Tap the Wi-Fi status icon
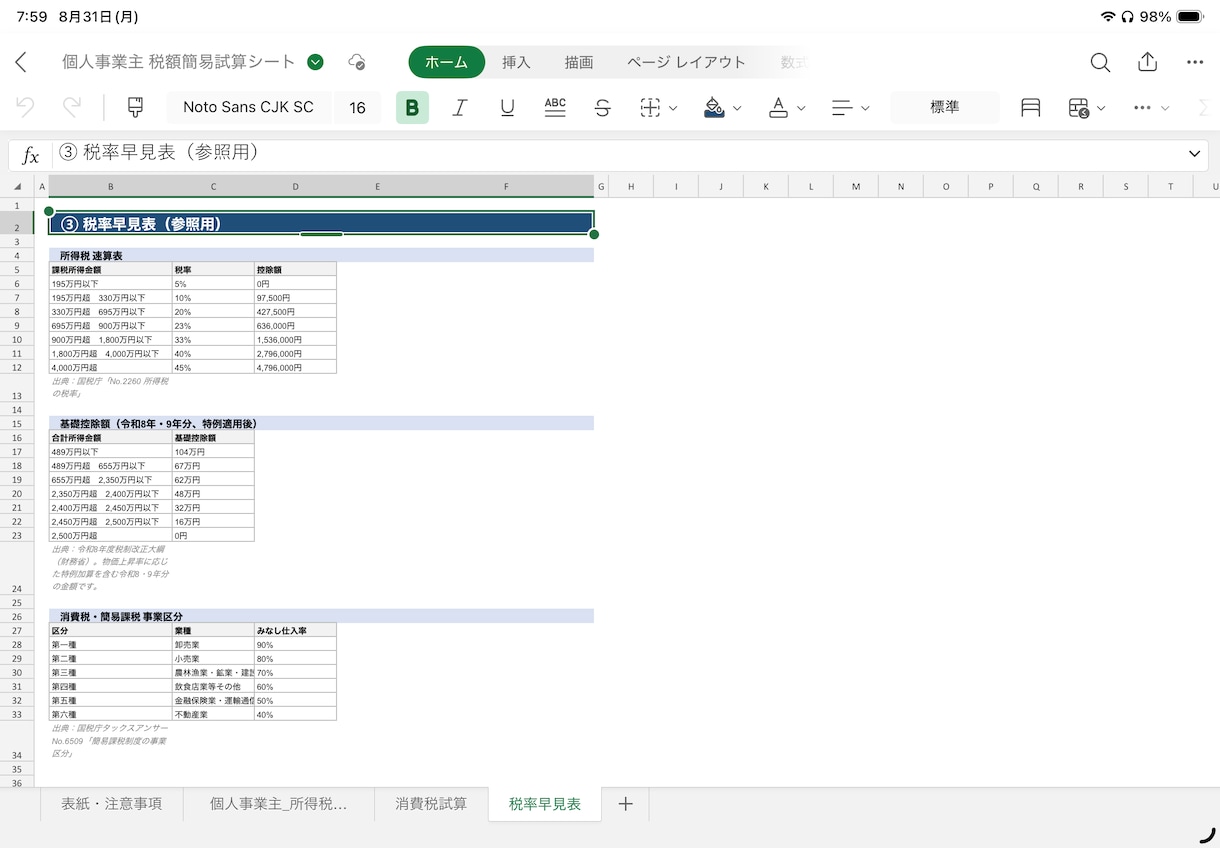The width and height of the screenshot is (1220, 848). tap(1108, 17)
